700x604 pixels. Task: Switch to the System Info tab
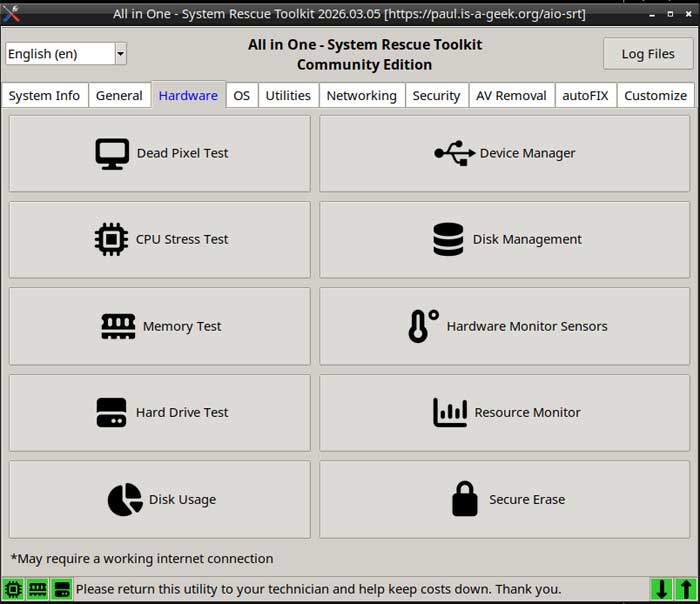(44, 96)
